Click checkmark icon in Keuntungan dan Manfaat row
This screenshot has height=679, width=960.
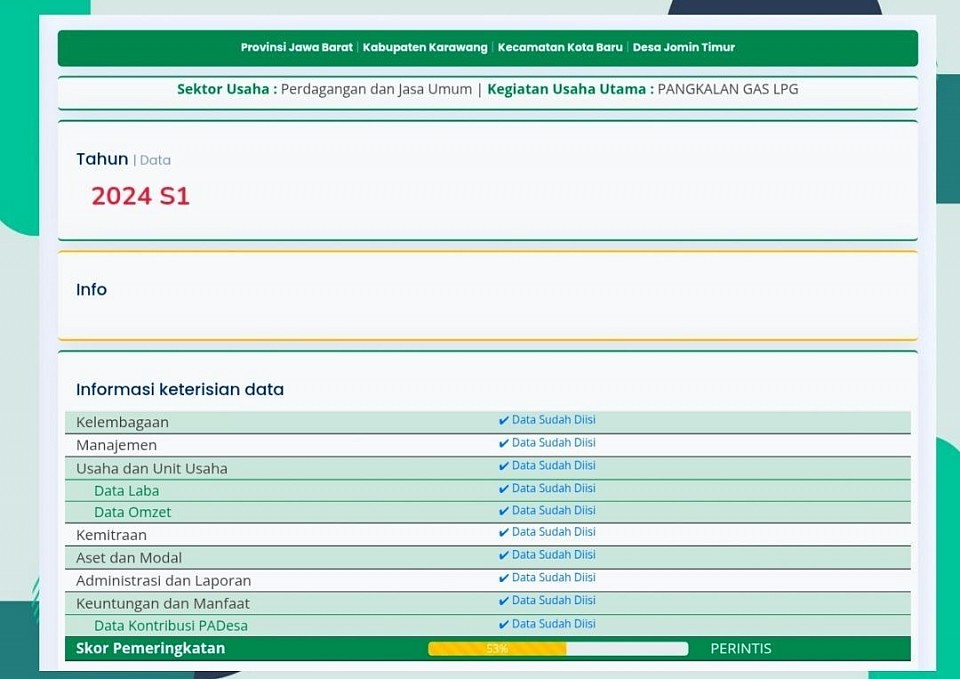504,601
